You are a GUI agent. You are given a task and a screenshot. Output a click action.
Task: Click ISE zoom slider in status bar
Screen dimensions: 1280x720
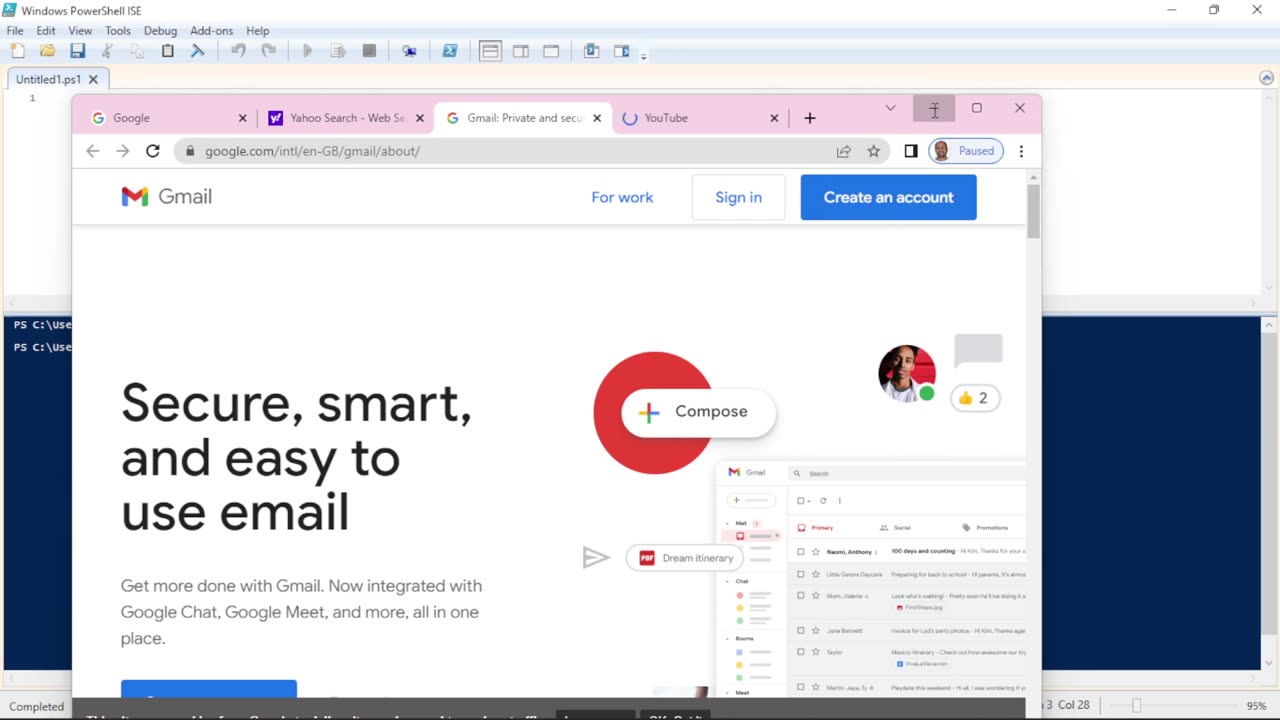click(x=1136, y=706)
